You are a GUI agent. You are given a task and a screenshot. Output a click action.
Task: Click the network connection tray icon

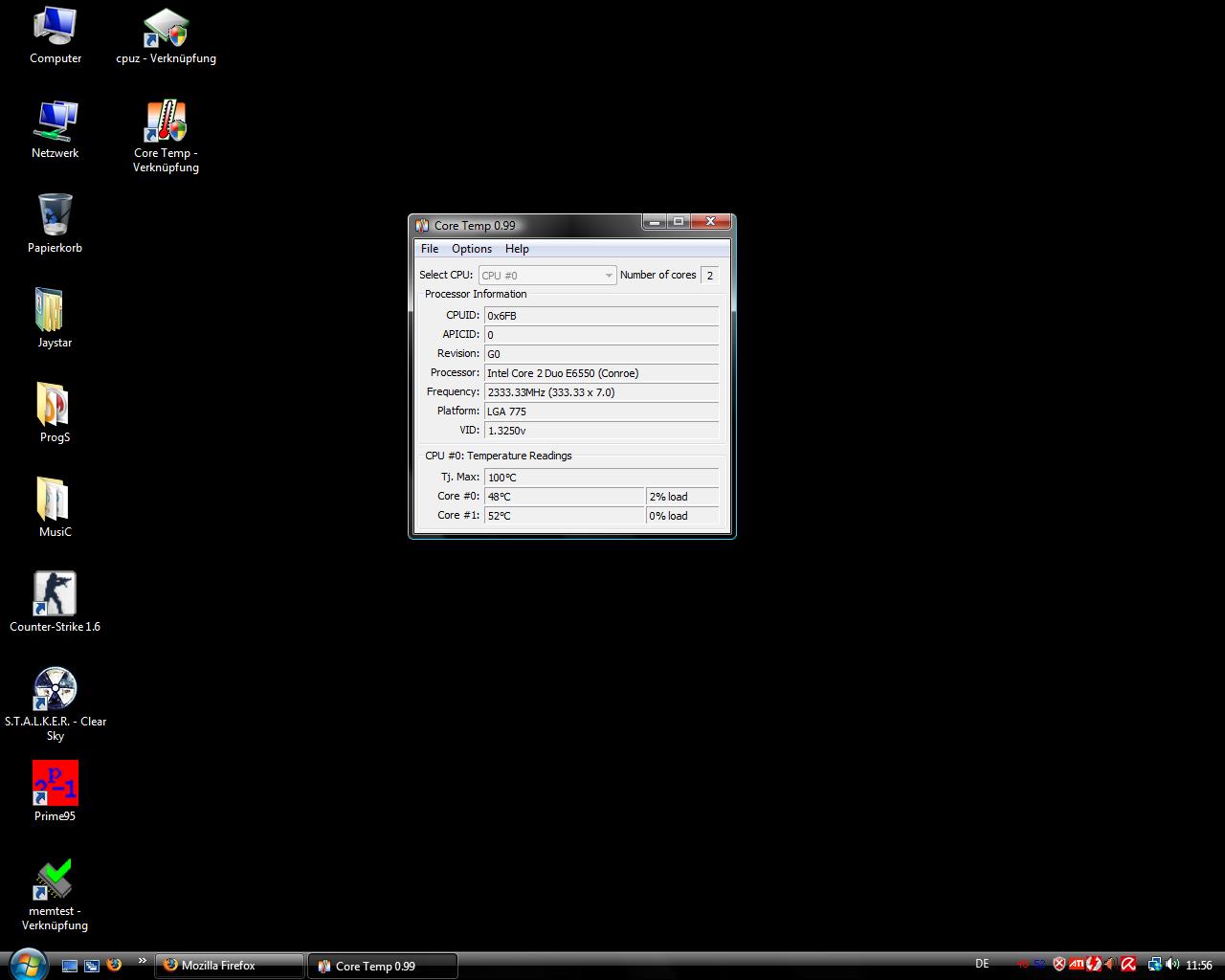[x=1155, y=965]
